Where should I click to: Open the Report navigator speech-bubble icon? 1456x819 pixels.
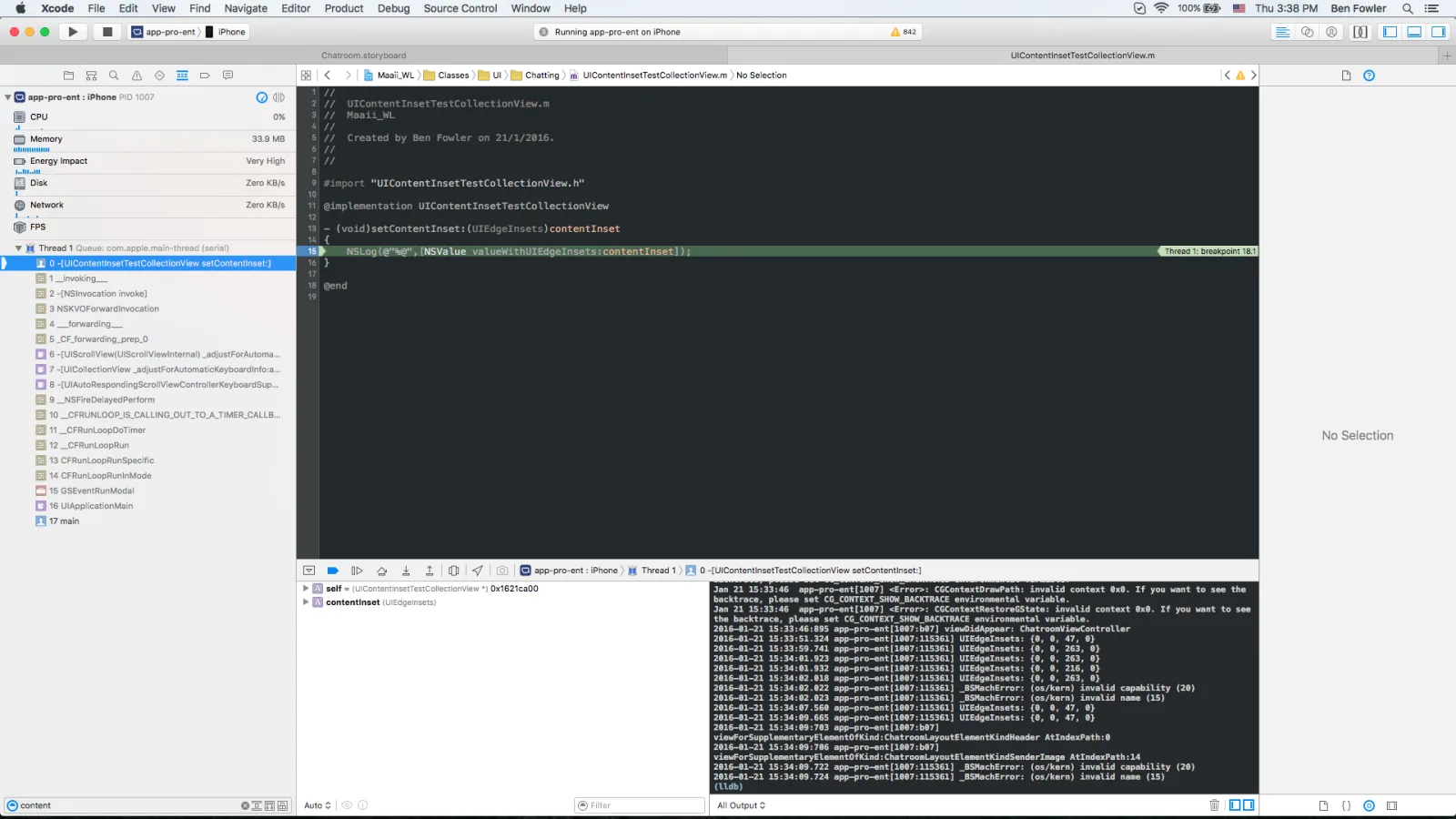coord(227,76)
